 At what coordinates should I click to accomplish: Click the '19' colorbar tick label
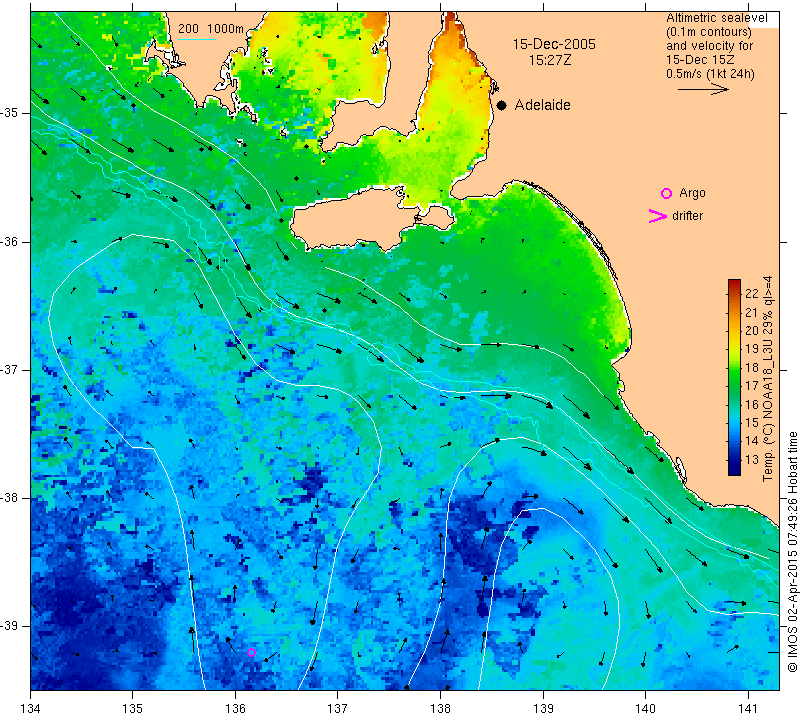(x=752, y=349)
